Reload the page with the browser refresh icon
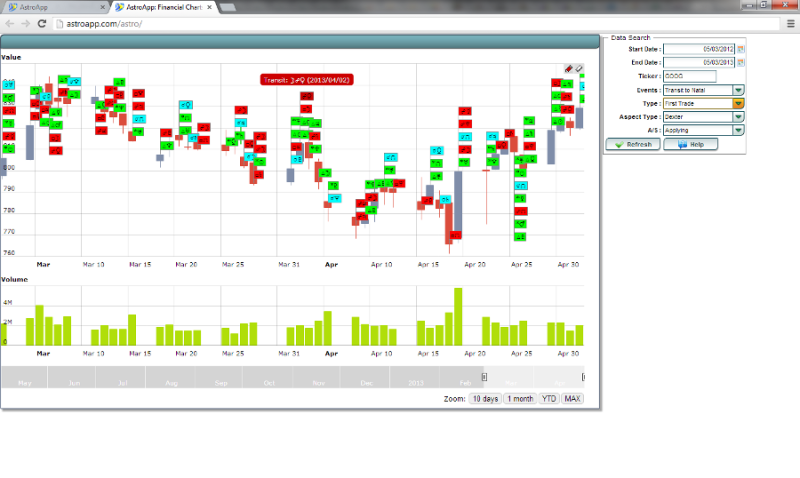 40,23
